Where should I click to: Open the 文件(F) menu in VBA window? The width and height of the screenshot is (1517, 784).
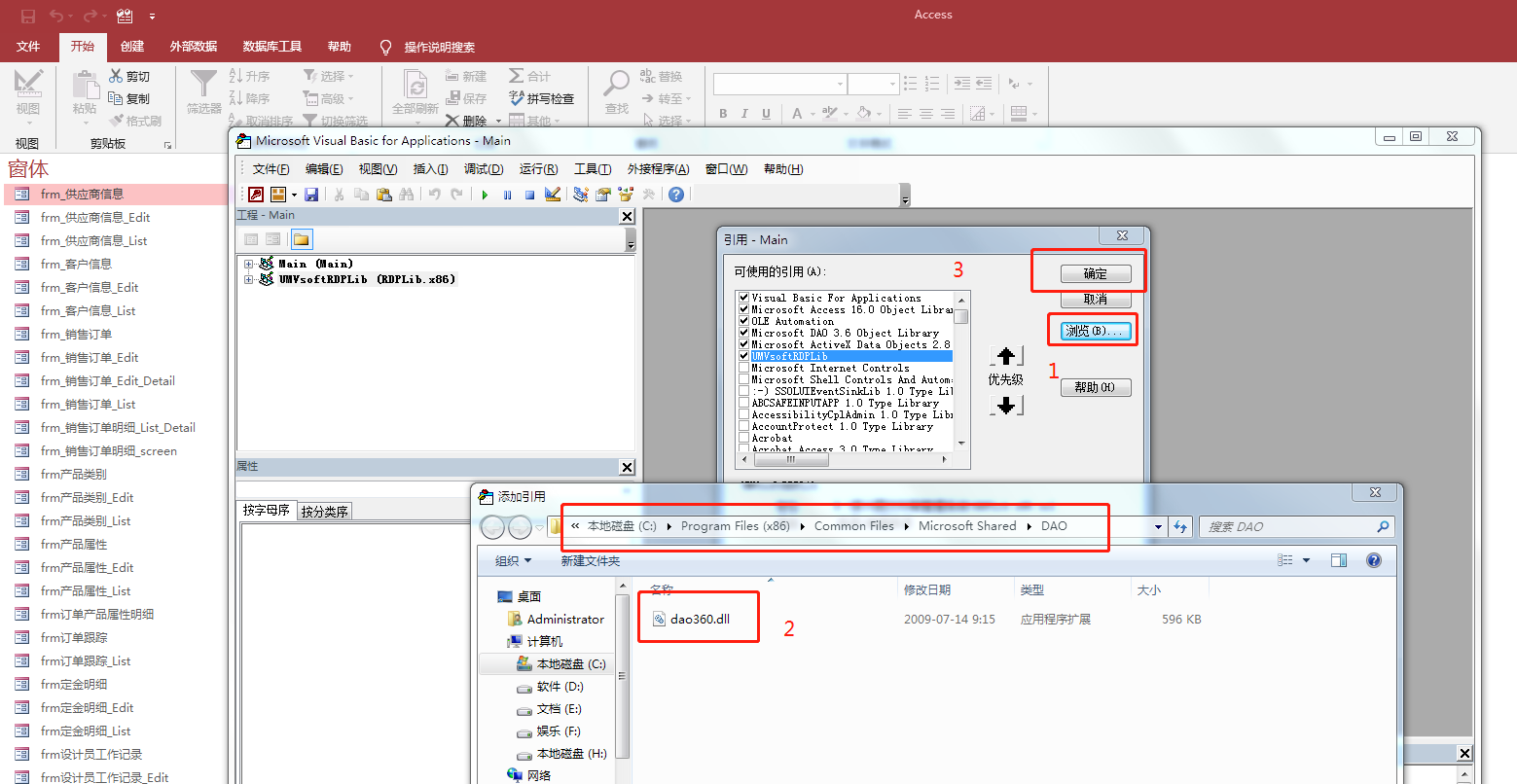tap(271, 169)
